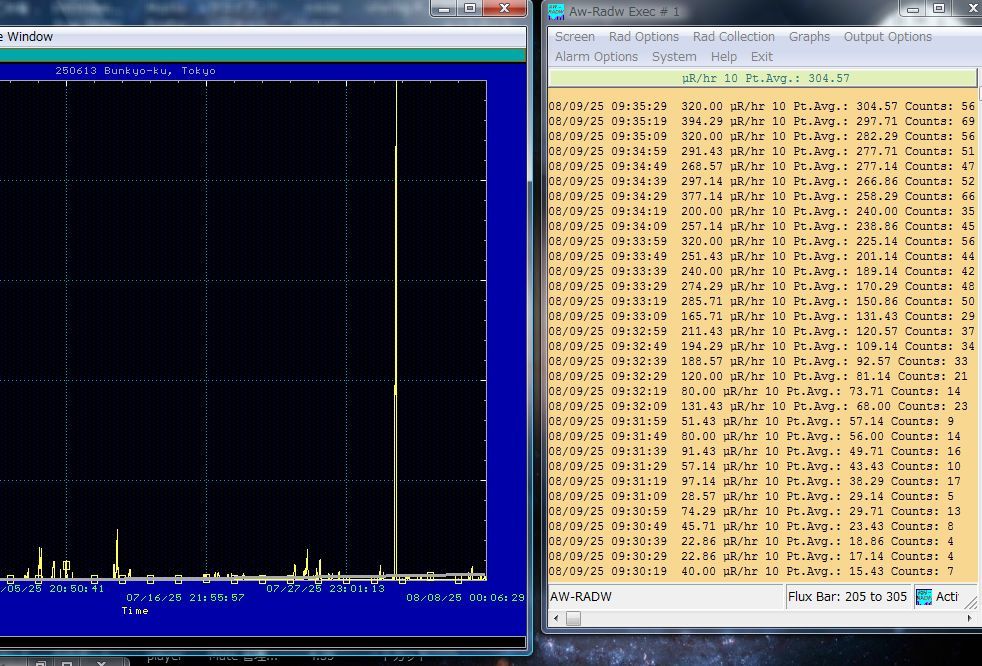The width and height of the screenshot is (982, 666).
Task: Click Exit in the menu bar
Action: (761, 57)
